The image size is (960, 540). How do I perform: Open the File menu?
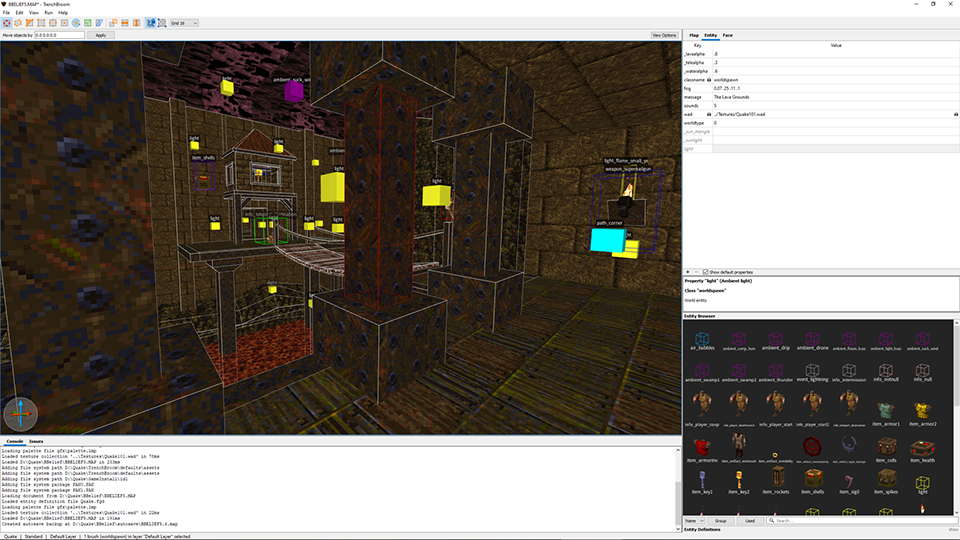click(x=6, y=12)
